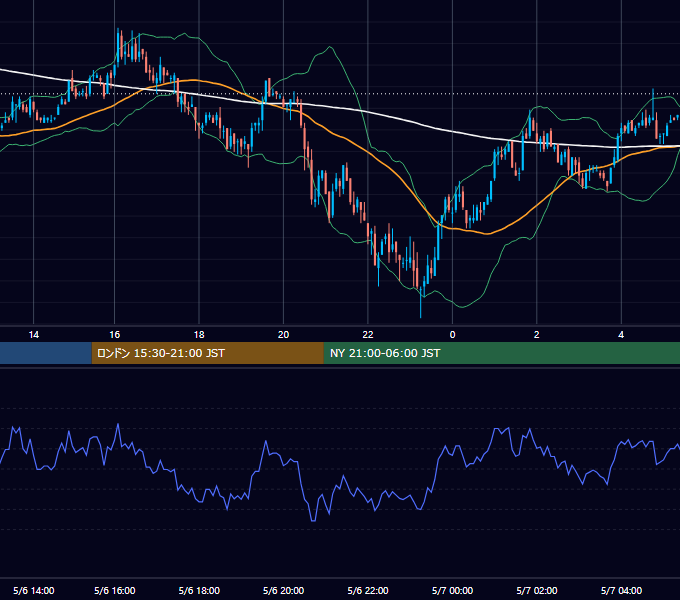This screenshot has width=680, height=600.
Task: Click the 5/6 16:00 date label
Action: pos(114,590)
